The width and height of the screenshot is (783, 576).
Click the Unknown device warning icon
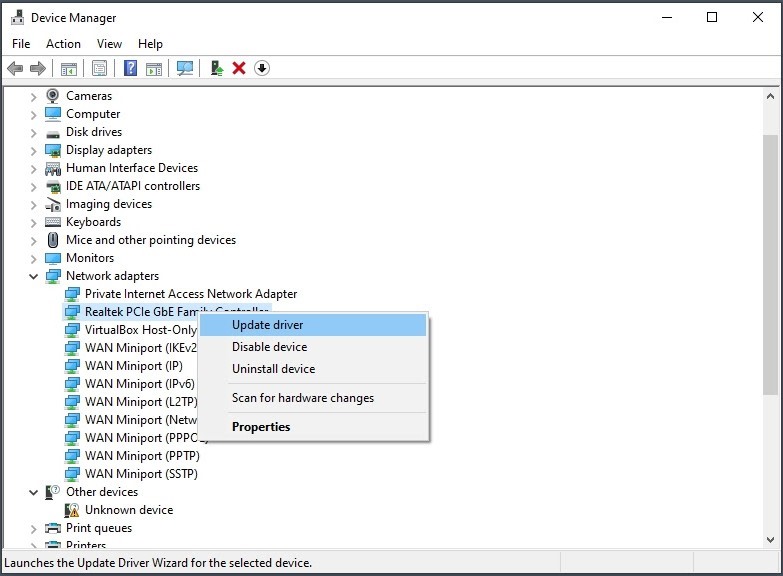tap(72, 510)
